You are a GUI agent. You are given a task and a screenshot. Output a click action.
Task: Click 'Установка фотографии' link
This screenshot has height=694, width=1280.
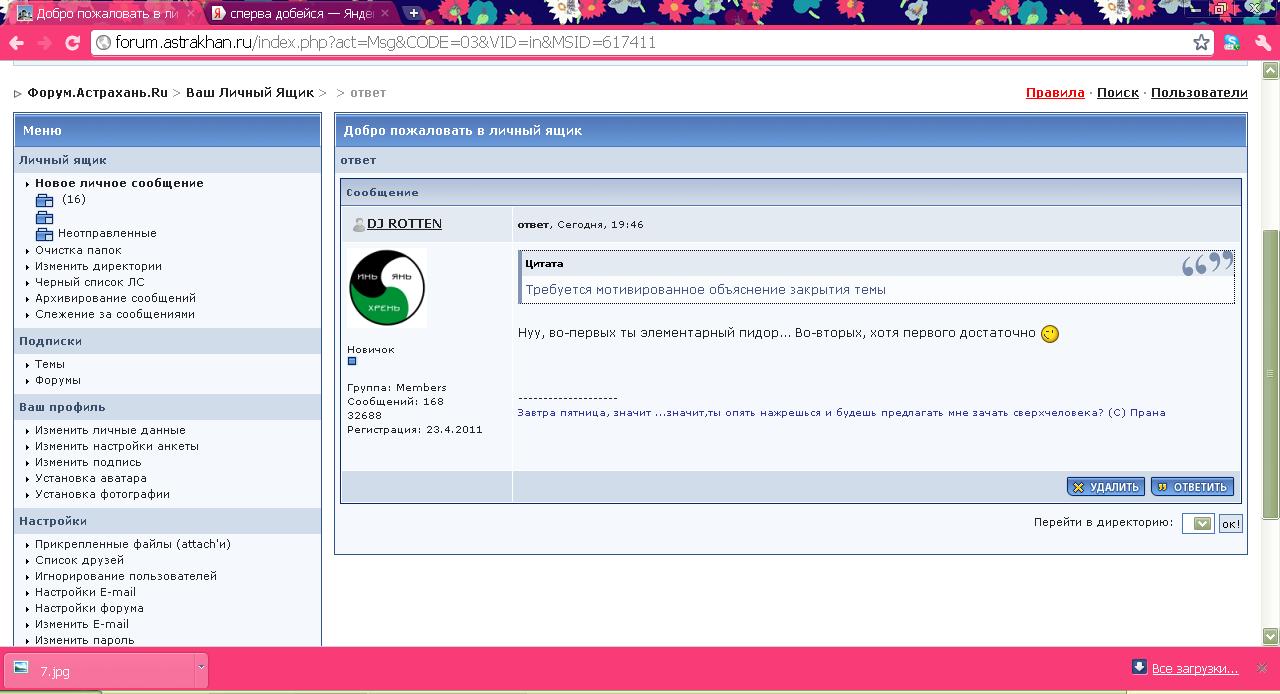pyautogui.click(x=102, y=494)
